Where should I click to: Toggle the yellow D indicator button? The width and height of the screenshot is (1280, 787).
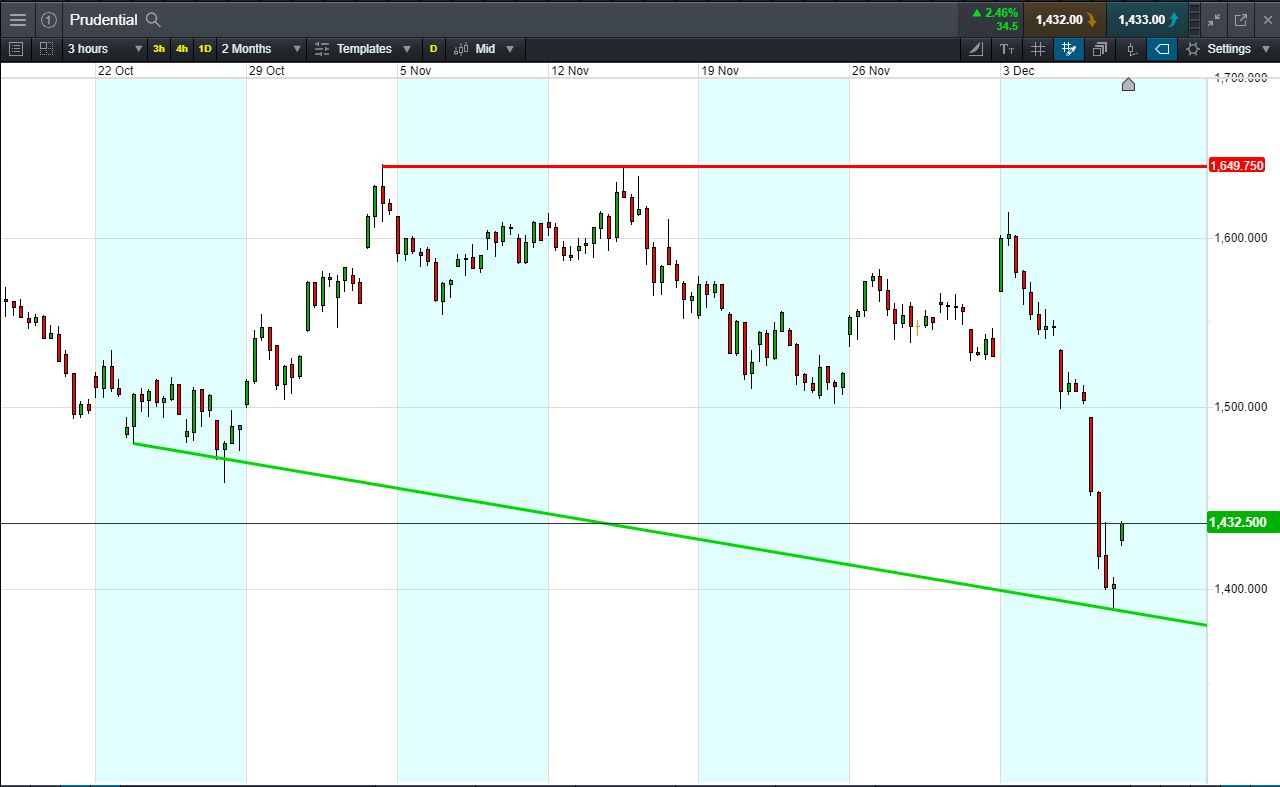click(433, 49)
